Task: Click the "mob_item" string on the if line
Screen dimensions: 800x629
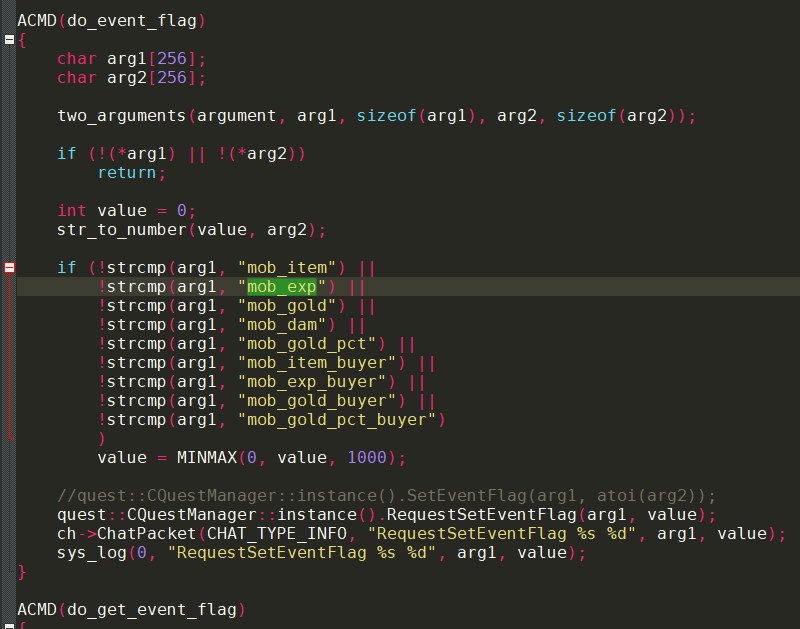Action: tap(287, 268)
